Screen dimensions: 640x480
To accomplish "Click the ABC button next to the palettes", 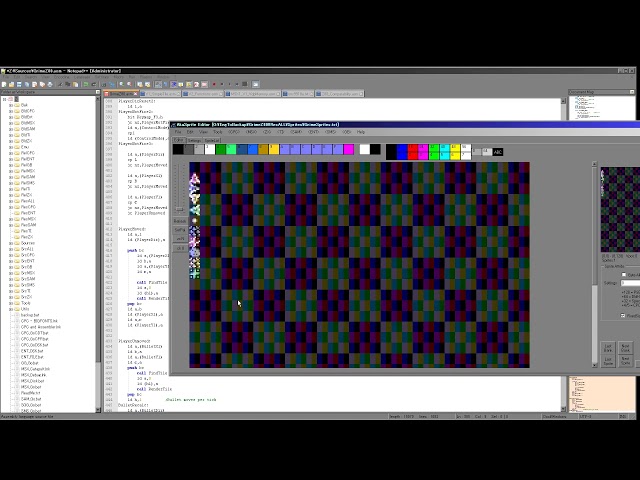I will [498, 152].
